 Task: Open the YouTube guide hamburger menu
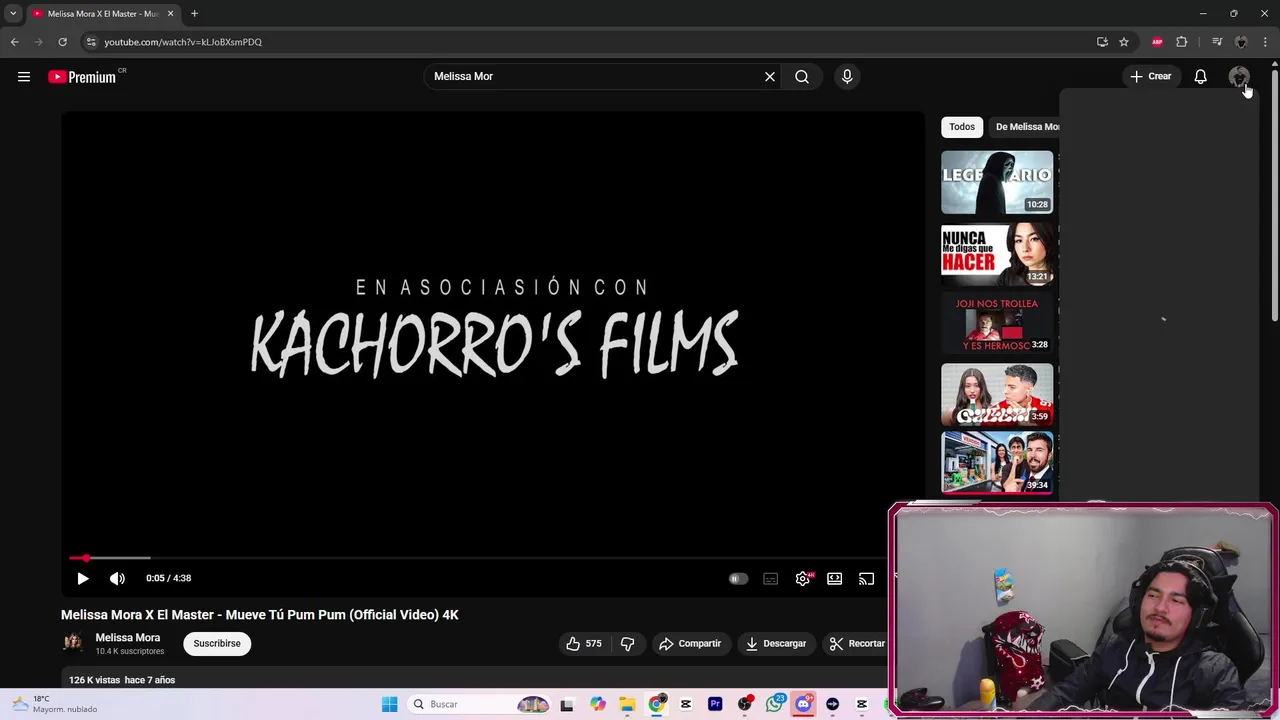[24, 76]
